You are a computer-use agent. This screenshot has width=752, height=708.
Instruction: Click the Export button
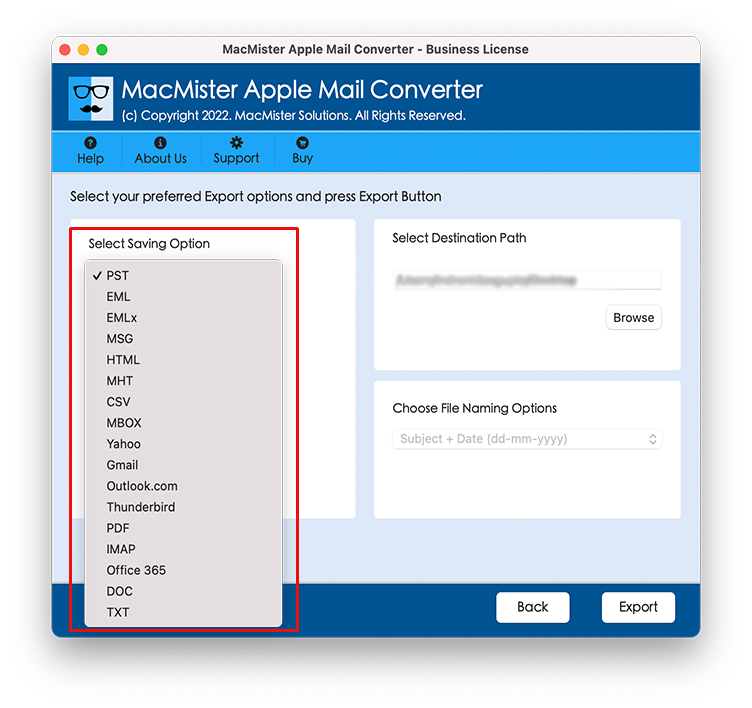[x=638, y=607]
